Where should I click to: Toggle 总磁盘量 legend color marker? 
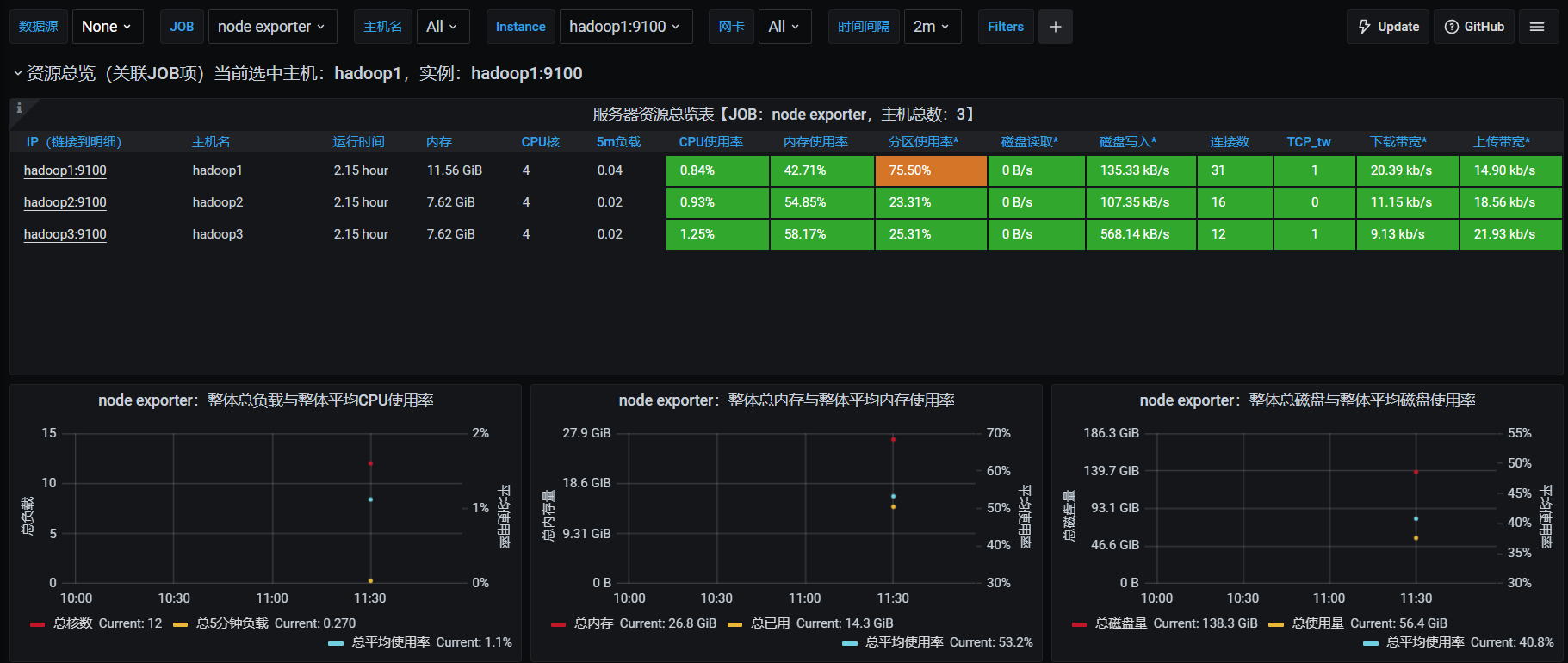click(1079, 624)
